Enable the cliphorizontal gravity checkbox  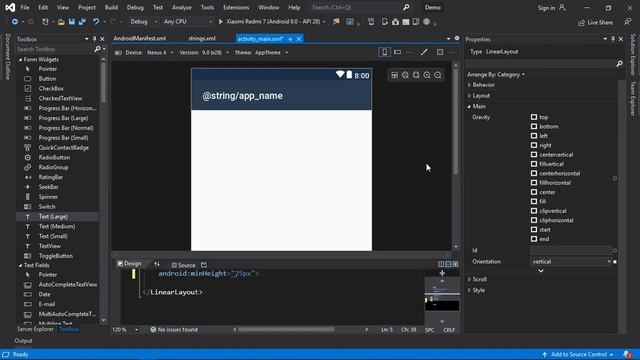[x=534, y=220]
